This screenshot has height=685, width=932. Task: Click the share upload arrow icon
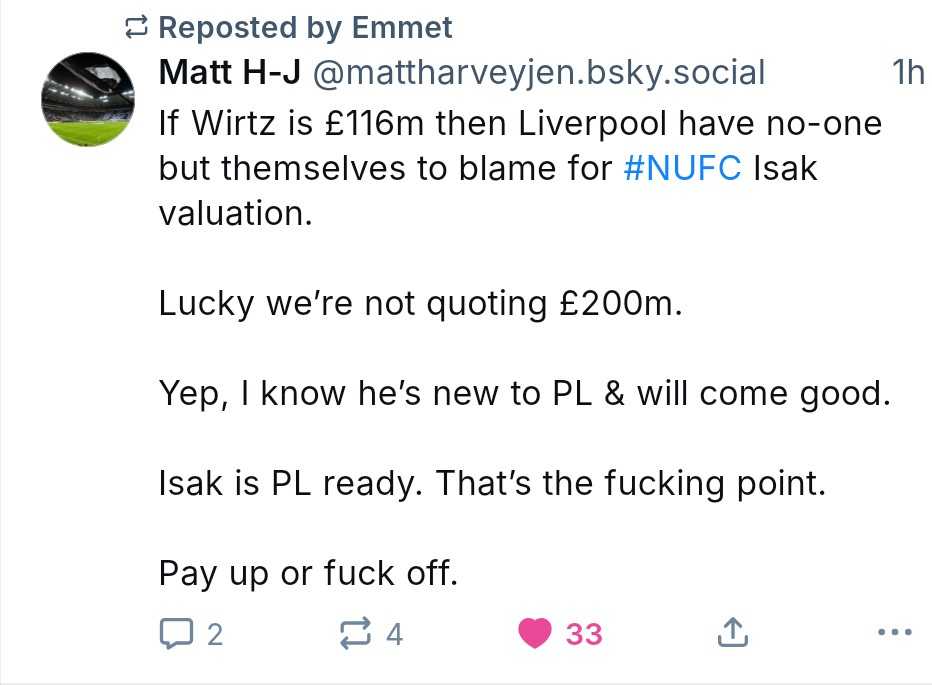coord(732,633)
